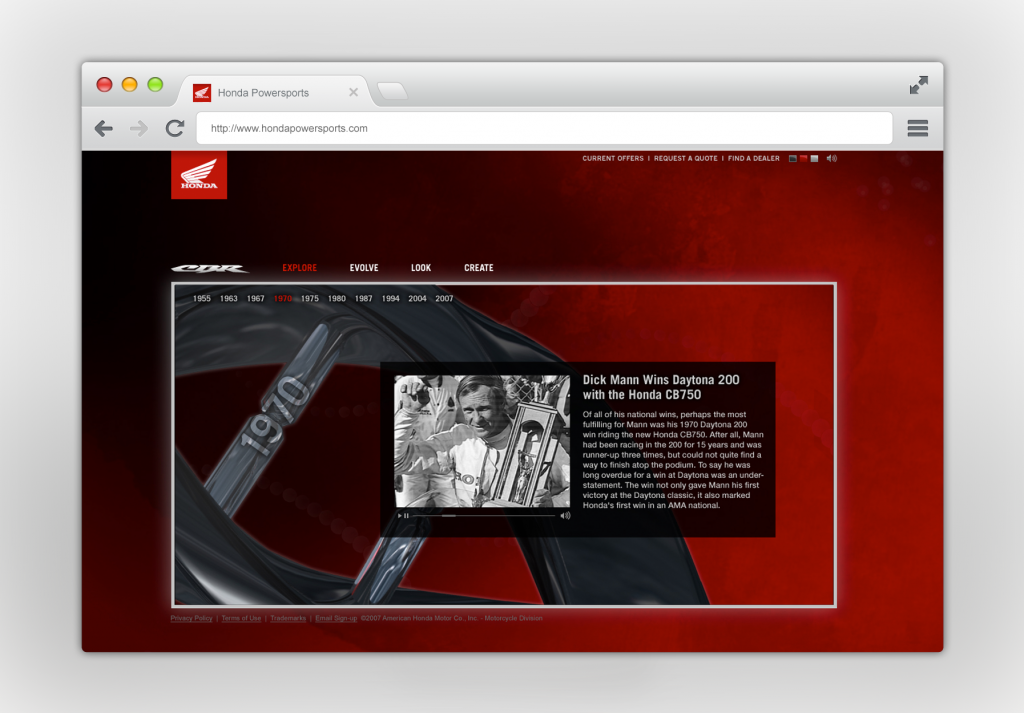Play or pause the Dick Mann video
The width and height of the screenshot is (1024, 713).
(403, 516)
